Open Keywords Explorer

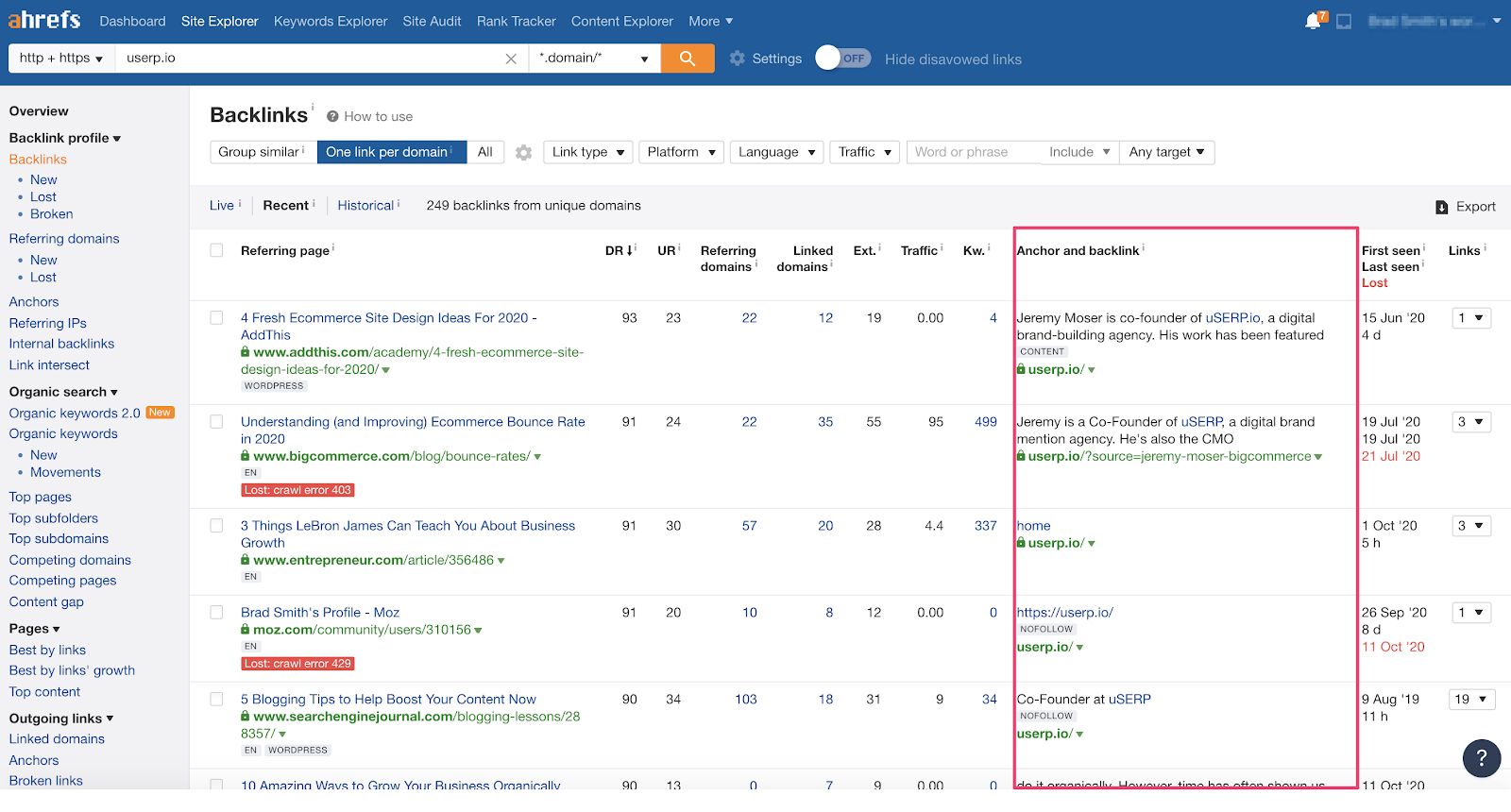click(x=331, y=21)
